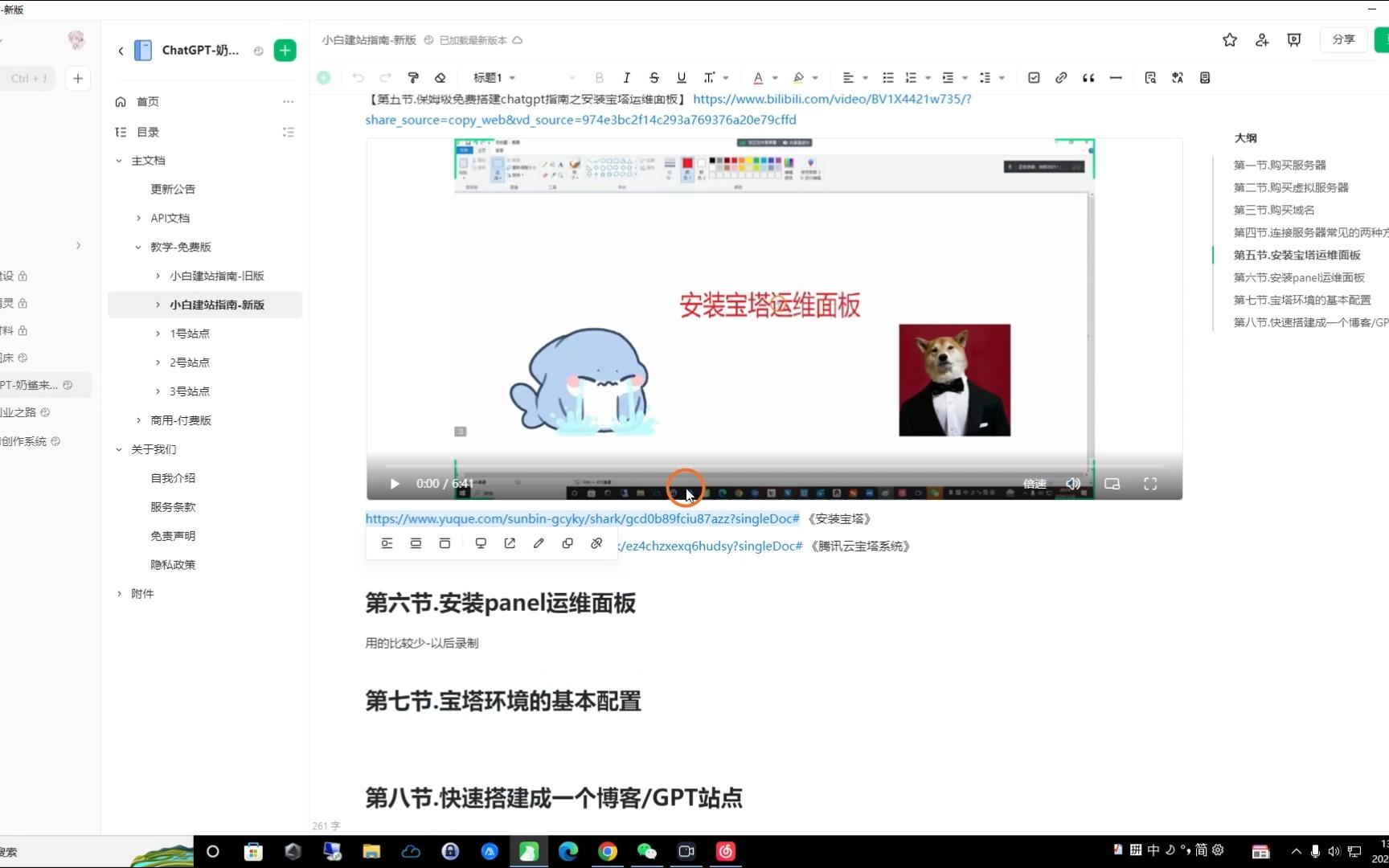Click the 分享 share button

coord(1343,39)
